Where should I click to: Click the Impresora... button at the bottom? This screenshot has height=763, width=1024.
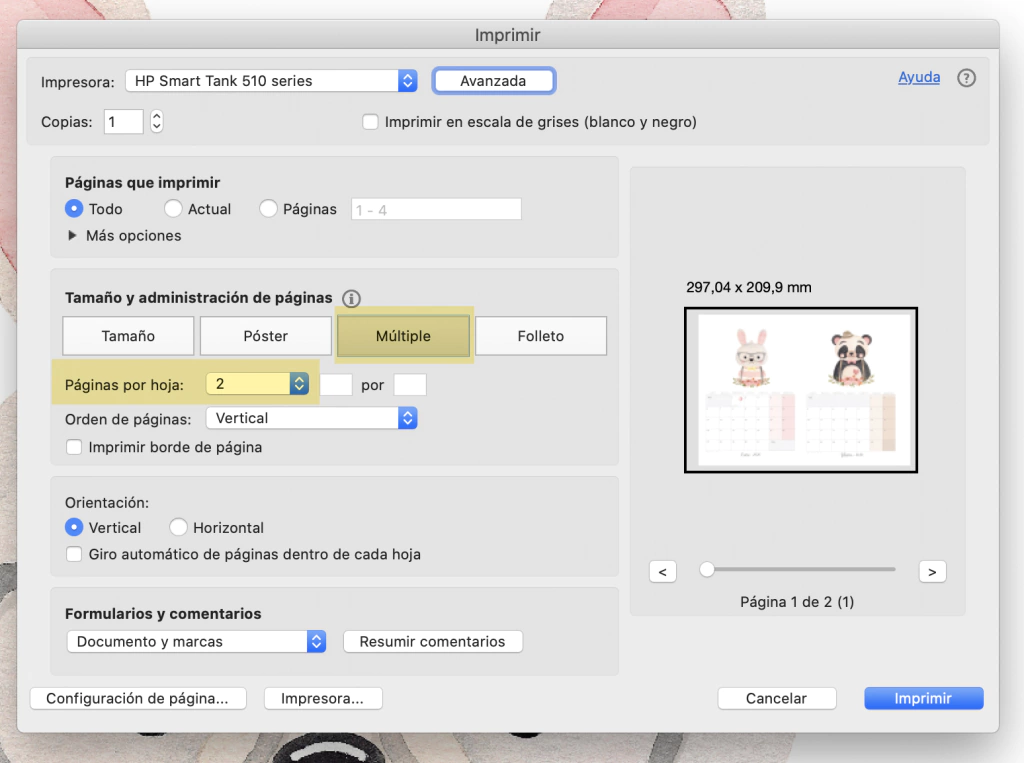pyautogui.click(x=323, y=698)
